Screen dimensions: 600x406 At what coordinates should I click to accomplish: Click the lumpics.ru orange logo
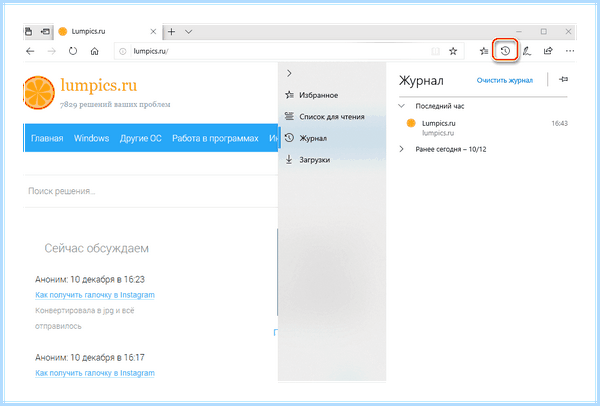click(x=39, y=93)
